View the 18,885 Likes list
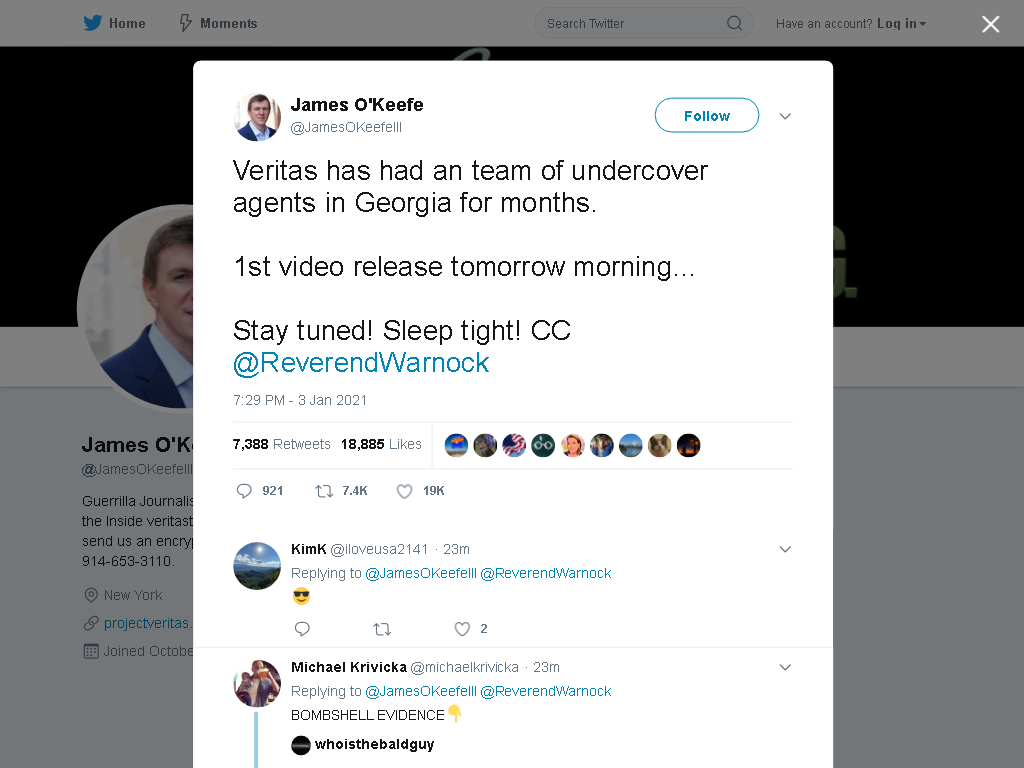1024x768 pixels. [381, 444]
